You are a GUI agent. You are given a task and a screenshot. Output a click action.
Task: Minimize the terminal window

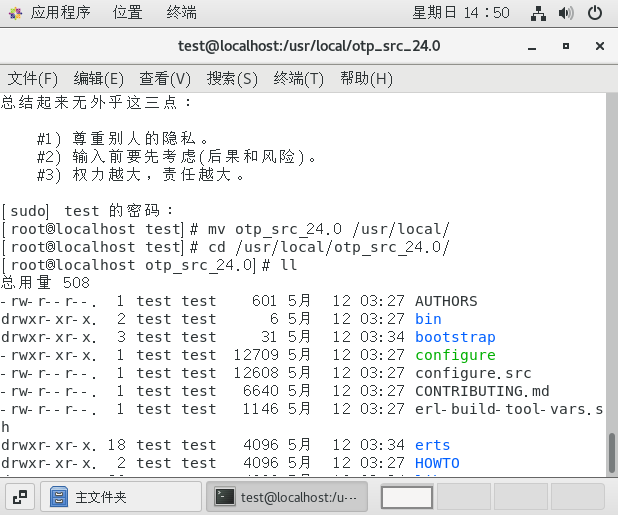point(532,46)
